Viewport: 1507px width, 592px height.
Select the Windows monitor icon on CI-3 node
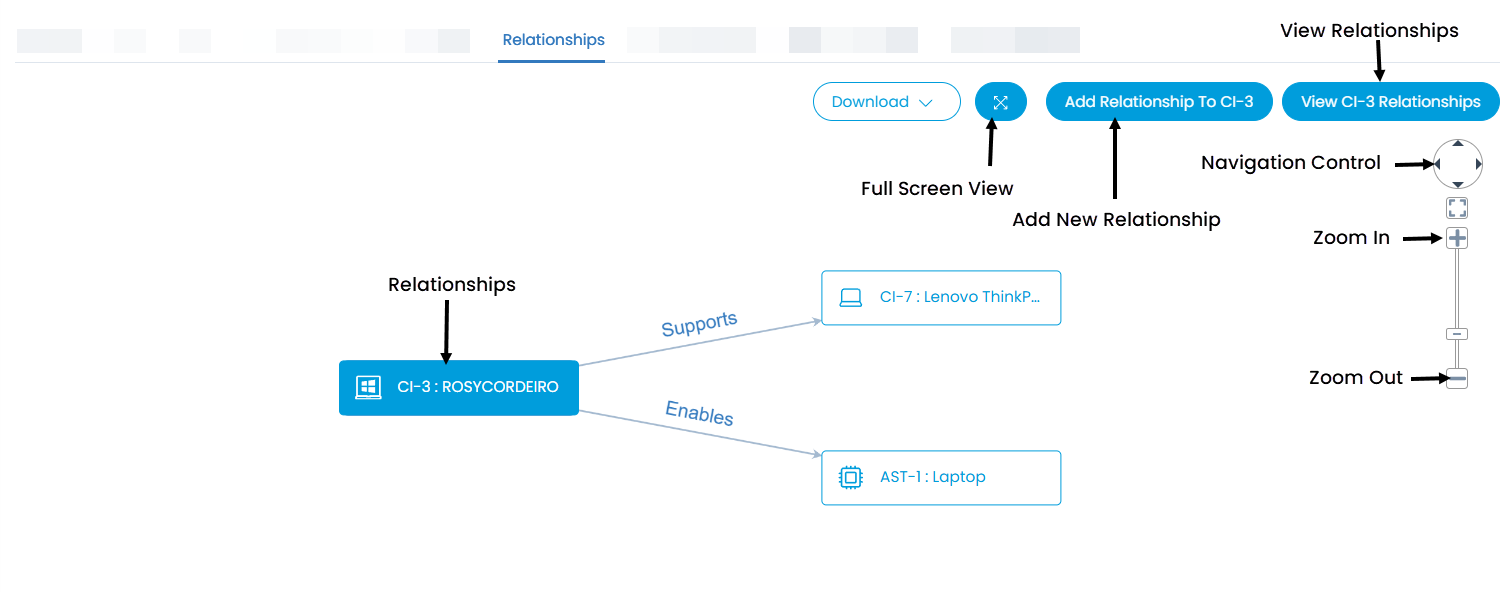pos(370,387)
